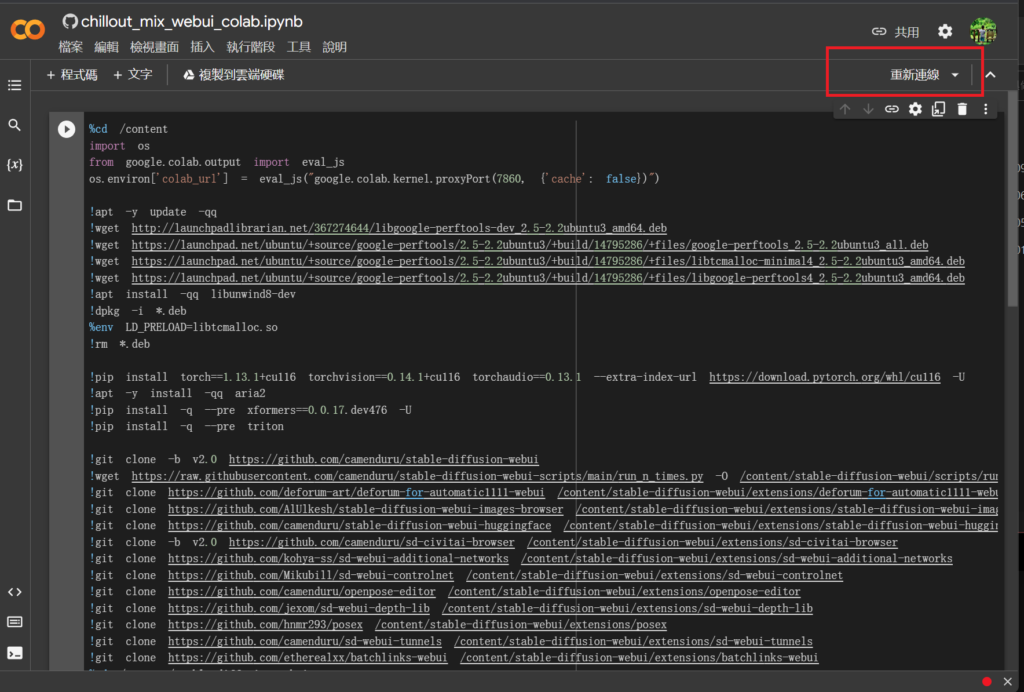Screen dimensions: 1024x692
Task: Open the cell's three-dot more menu
Action: tap(985, 109)
